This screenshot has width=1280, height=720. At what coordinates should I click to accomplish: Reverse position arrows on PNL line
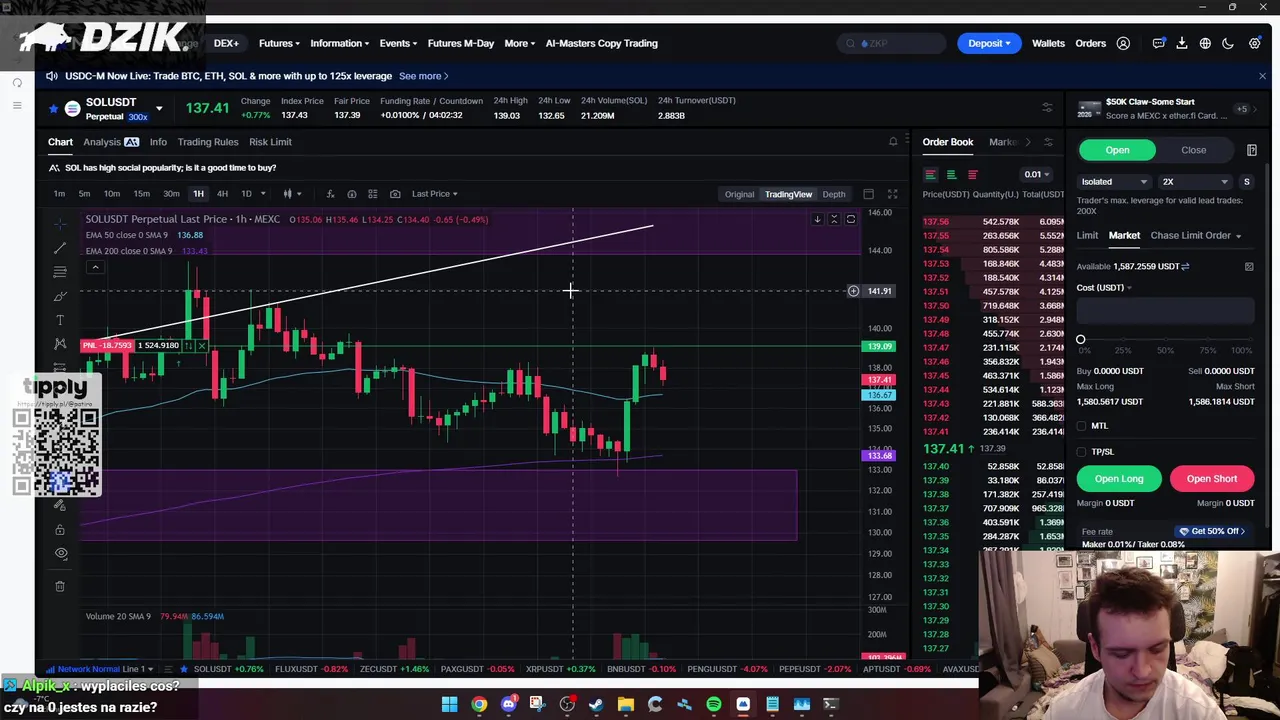pyautogui.click(x=188, y=345)
